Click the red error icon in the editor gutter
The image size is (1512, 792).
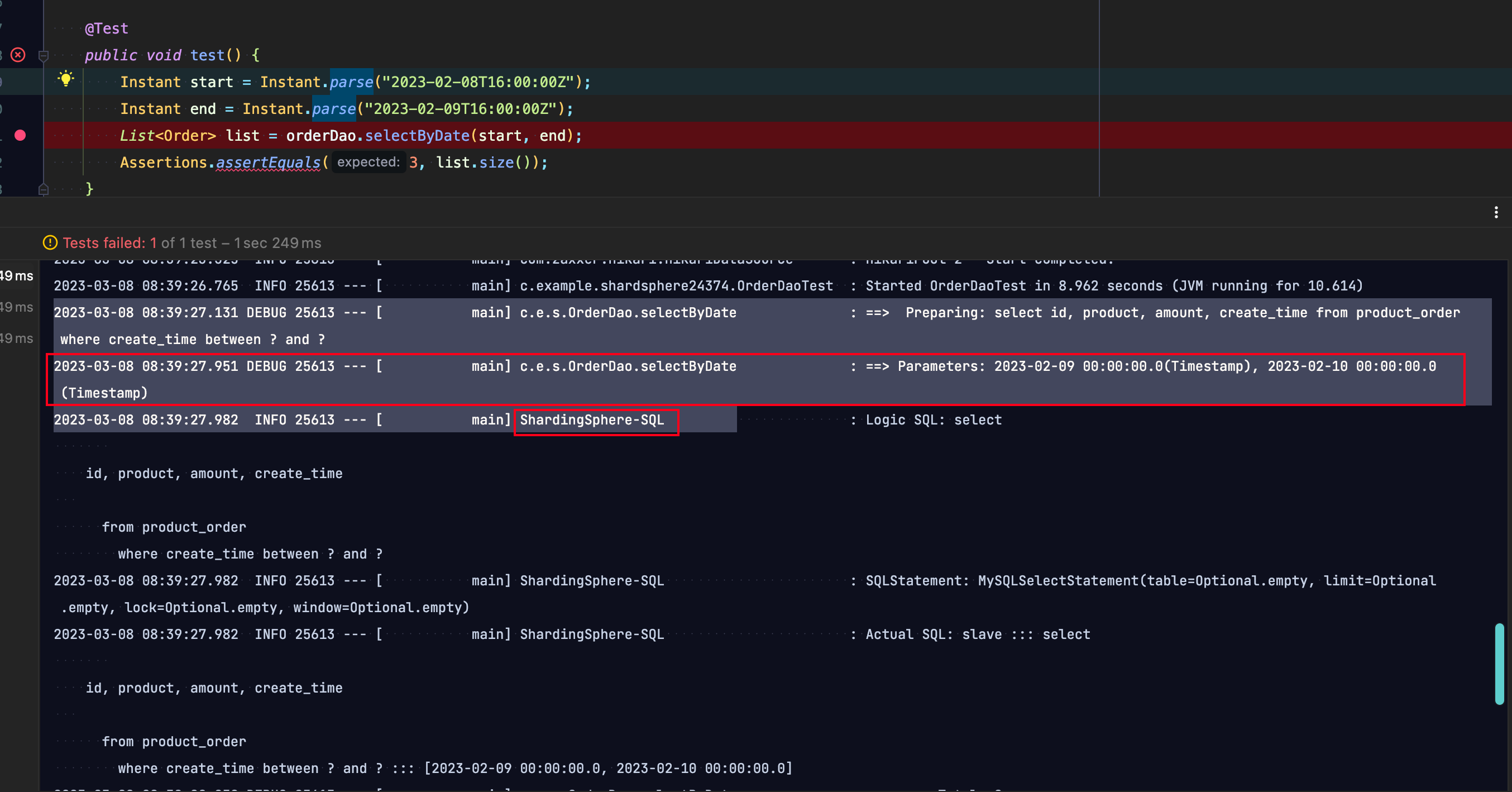click(x=20, y=55)
